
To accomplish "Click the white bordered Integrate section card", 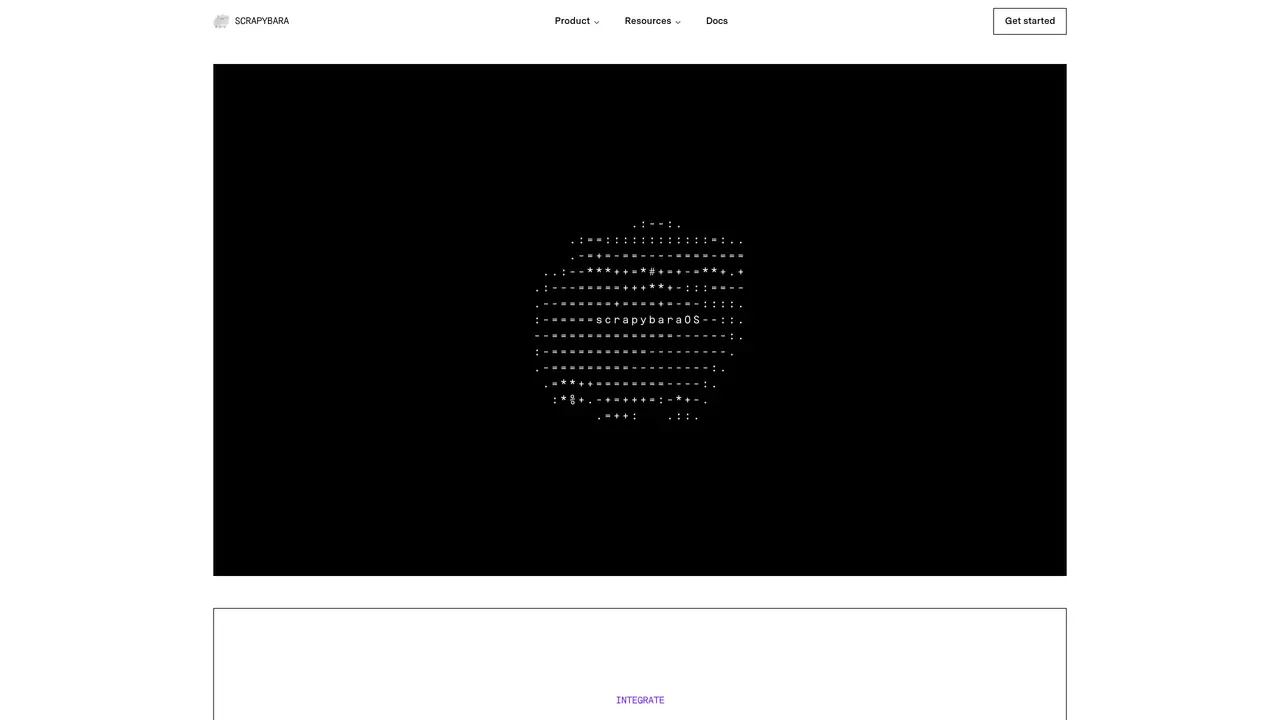I will [640, 664].
